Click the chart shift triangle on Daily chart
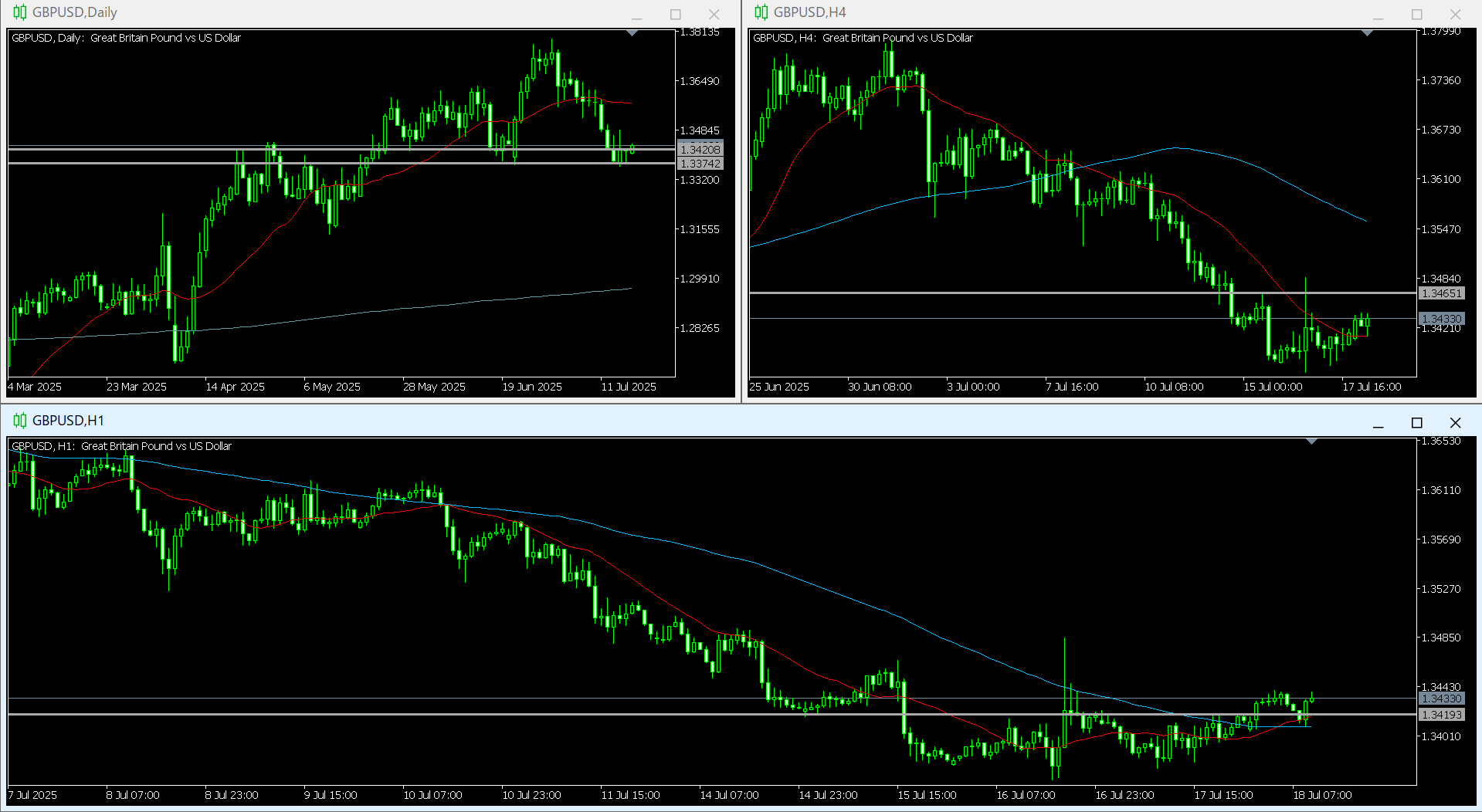This screenshot has width=1482, height=812. pyautogui.click(x=632, y=33)
